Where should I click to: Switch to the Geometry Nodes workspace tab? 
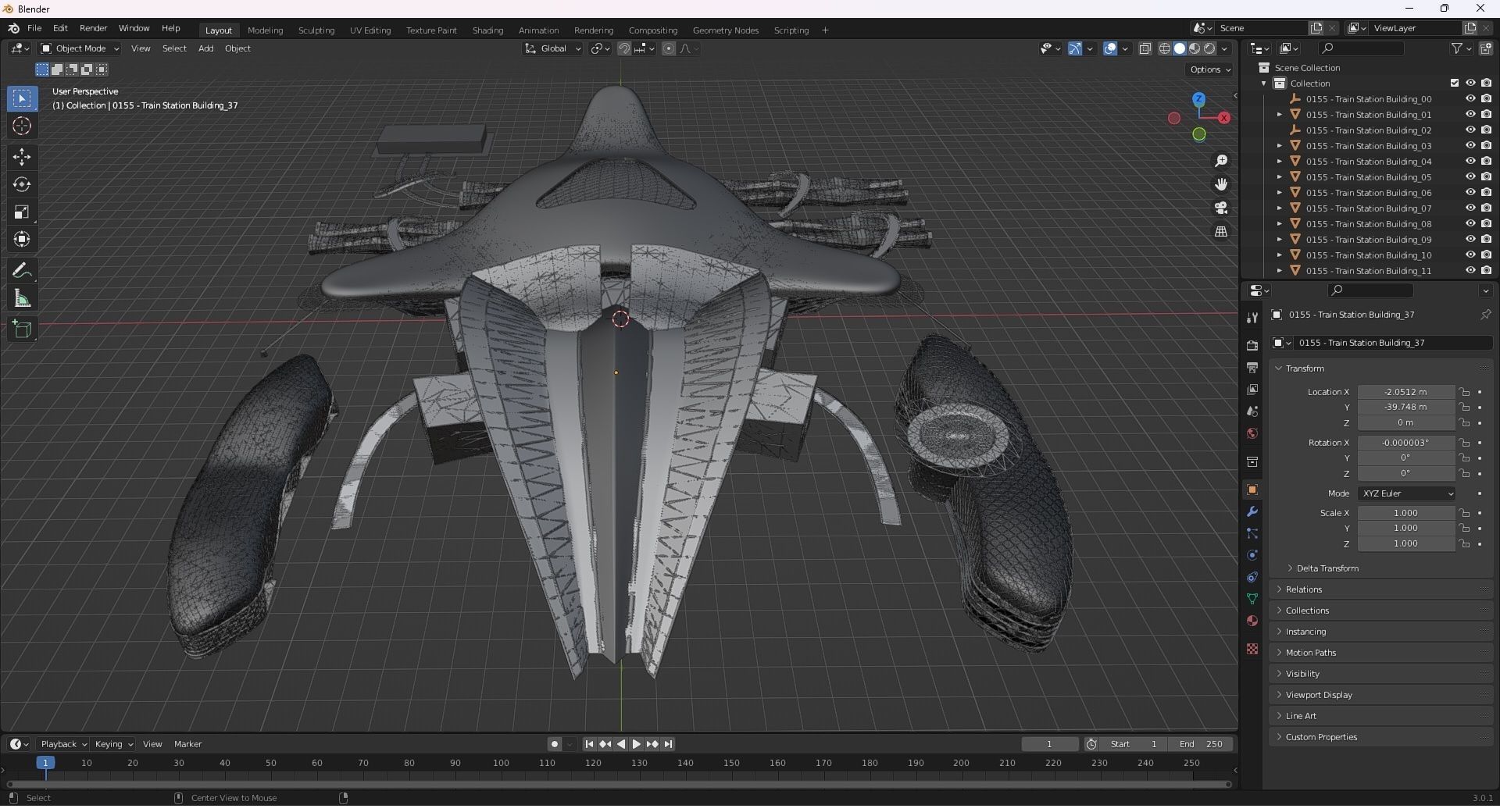pos(726,30)
